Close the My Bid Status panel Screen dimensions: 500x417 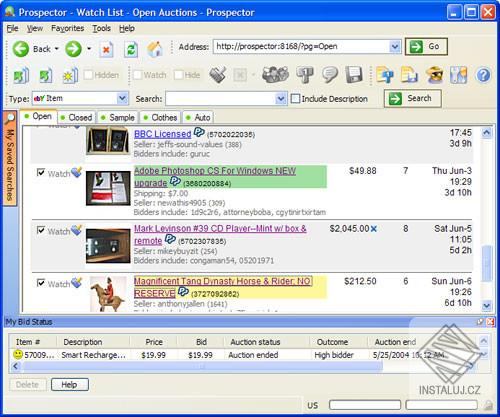coord(490,322)
